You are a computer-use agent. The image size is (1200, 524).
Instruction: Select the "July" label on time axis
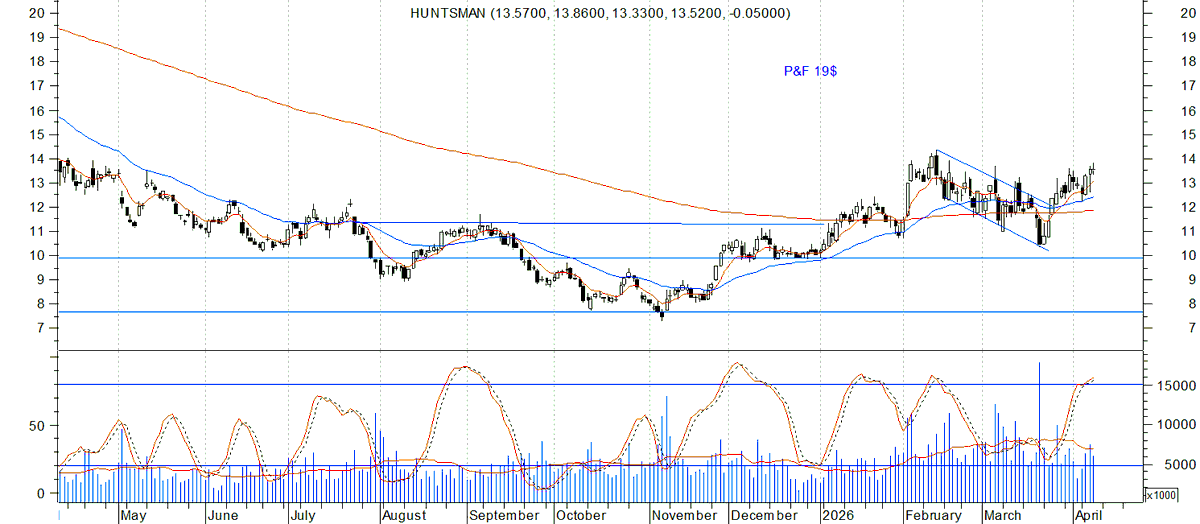point(304,516)
